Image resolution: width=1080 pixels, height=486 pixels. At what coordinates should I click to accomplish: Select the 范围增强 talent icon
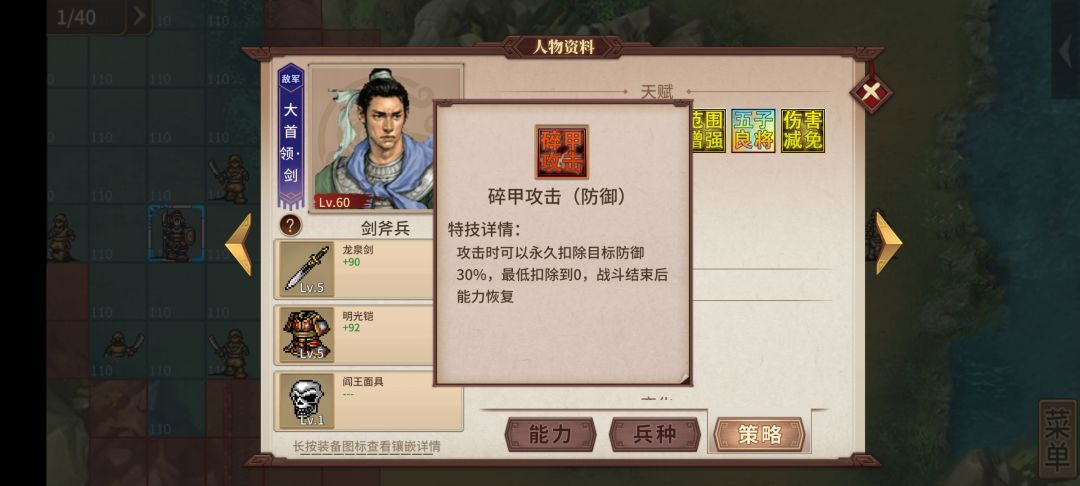(709, 131)
